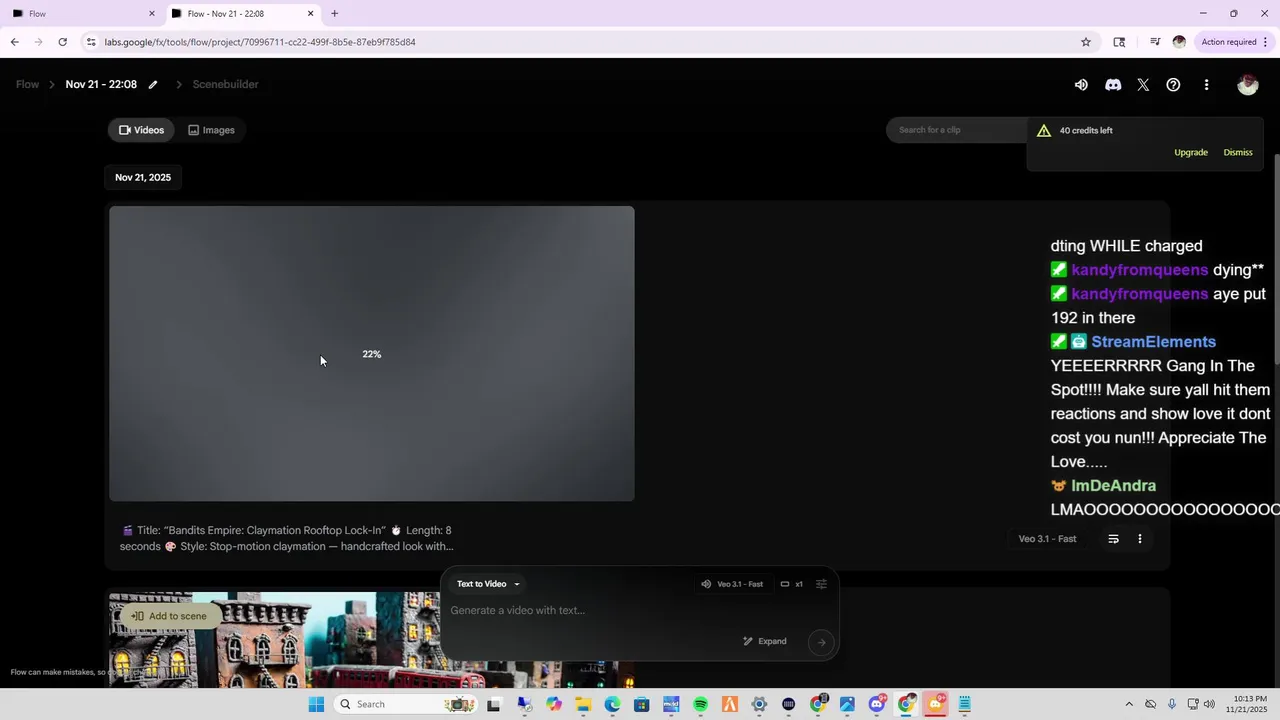This screenshot has width=1280, height=720.
Task: Open the Text to Video mode dropdown
Action: click(488, 584)
